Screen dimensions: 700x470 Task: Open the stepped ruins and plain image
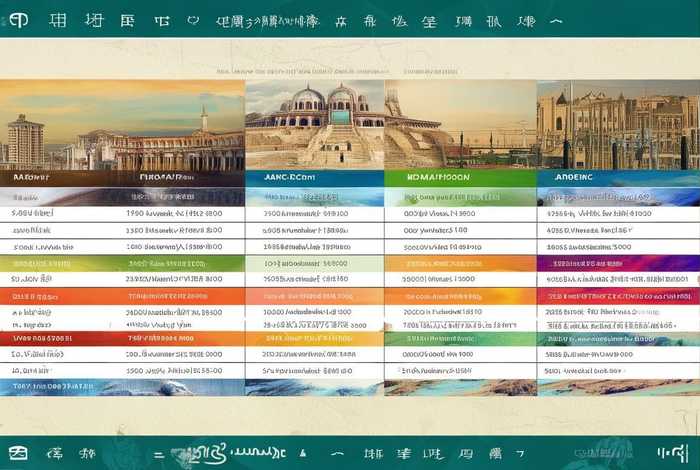tap(460, 125)
